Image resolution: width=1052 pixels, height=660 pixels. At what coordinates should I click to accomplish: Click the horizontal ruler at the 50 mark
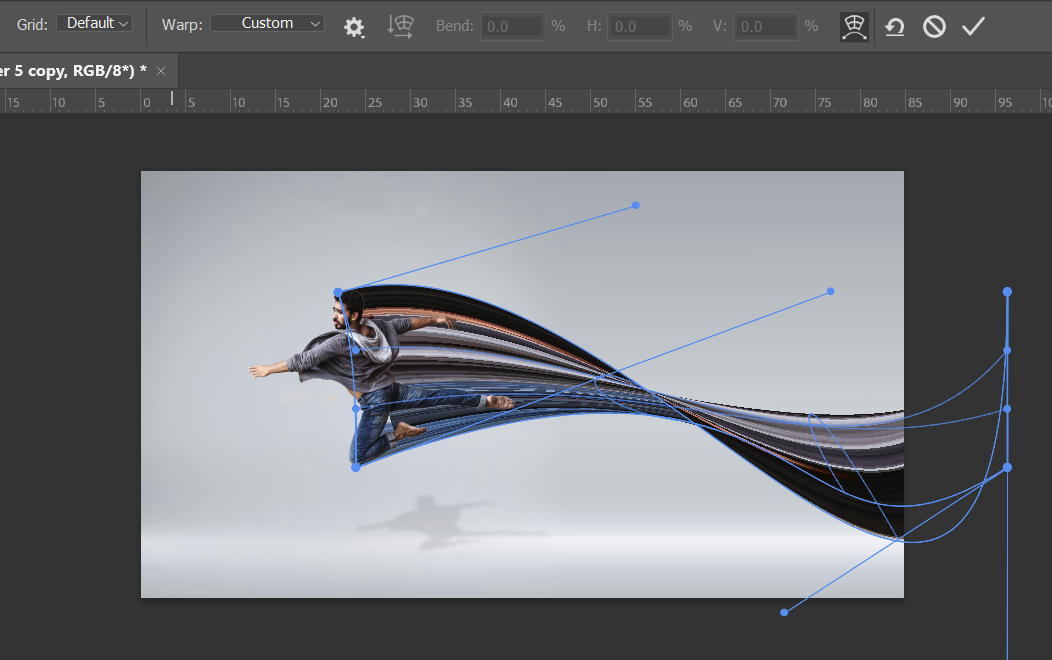(x=599, y=102)
